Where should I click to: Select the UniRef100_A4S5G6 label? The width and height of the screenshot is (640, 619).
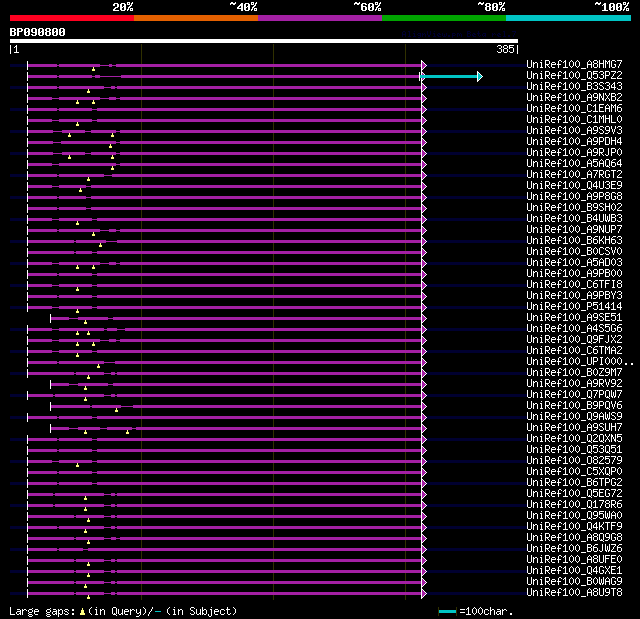[x=574, y=328]
